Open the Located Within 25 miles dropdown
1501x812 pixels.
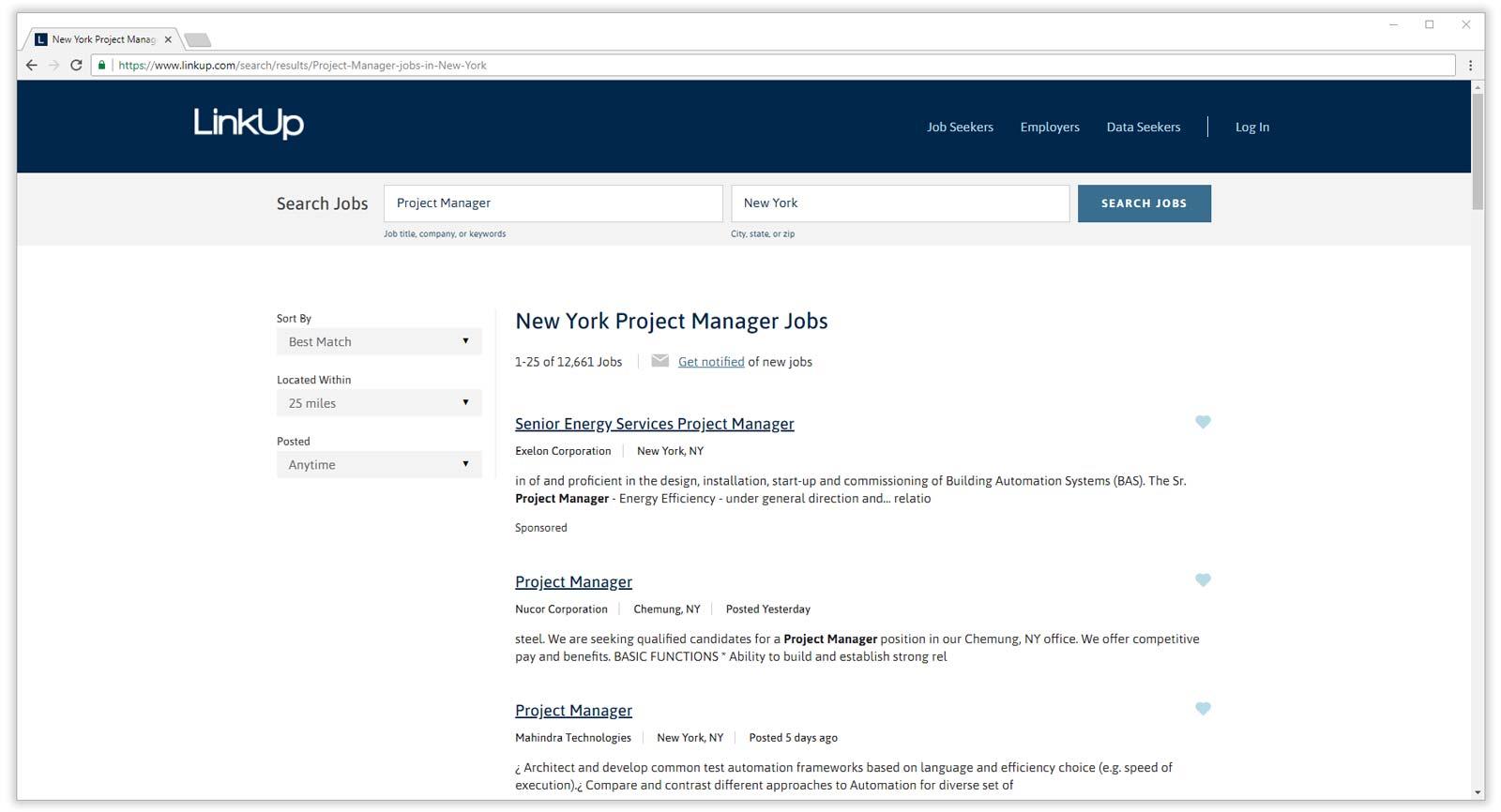379,403
